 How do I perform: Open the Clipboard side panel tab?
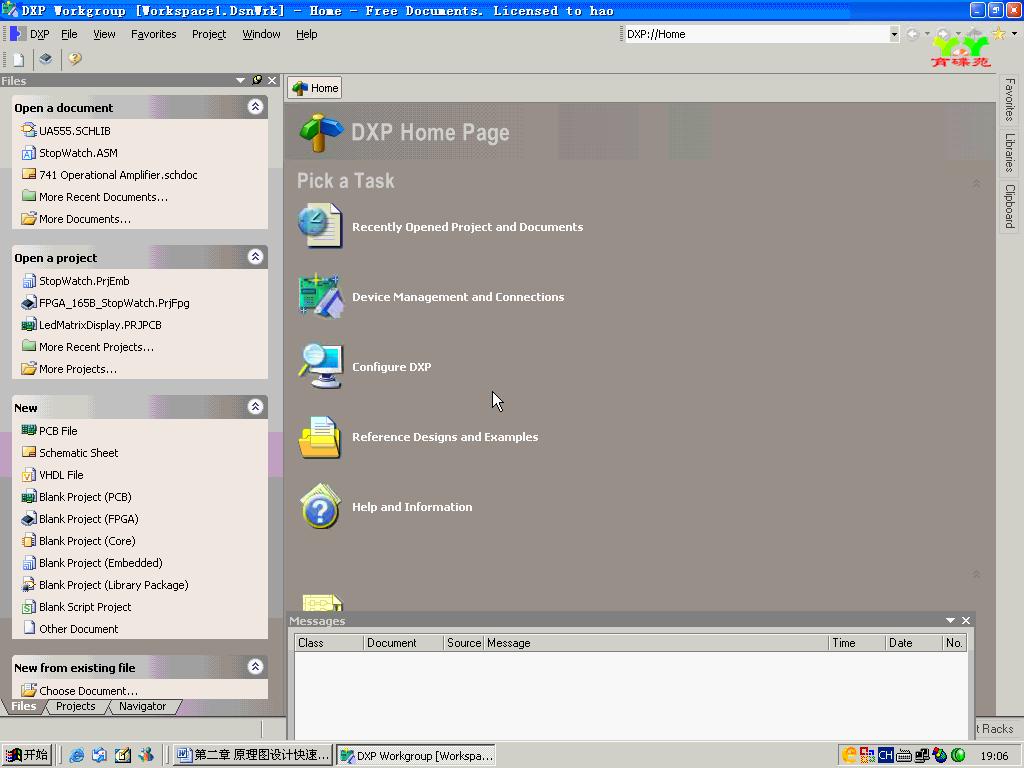pyautogui.click(x=1010, y=206)
